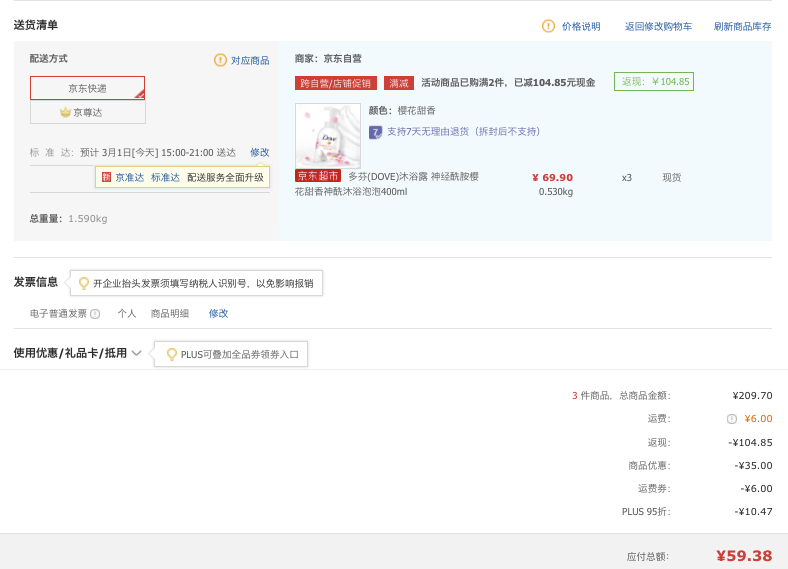Click the 返现 -¥104.85 amount
Screen dimensions: 788x569
click(x=750, y=442)
